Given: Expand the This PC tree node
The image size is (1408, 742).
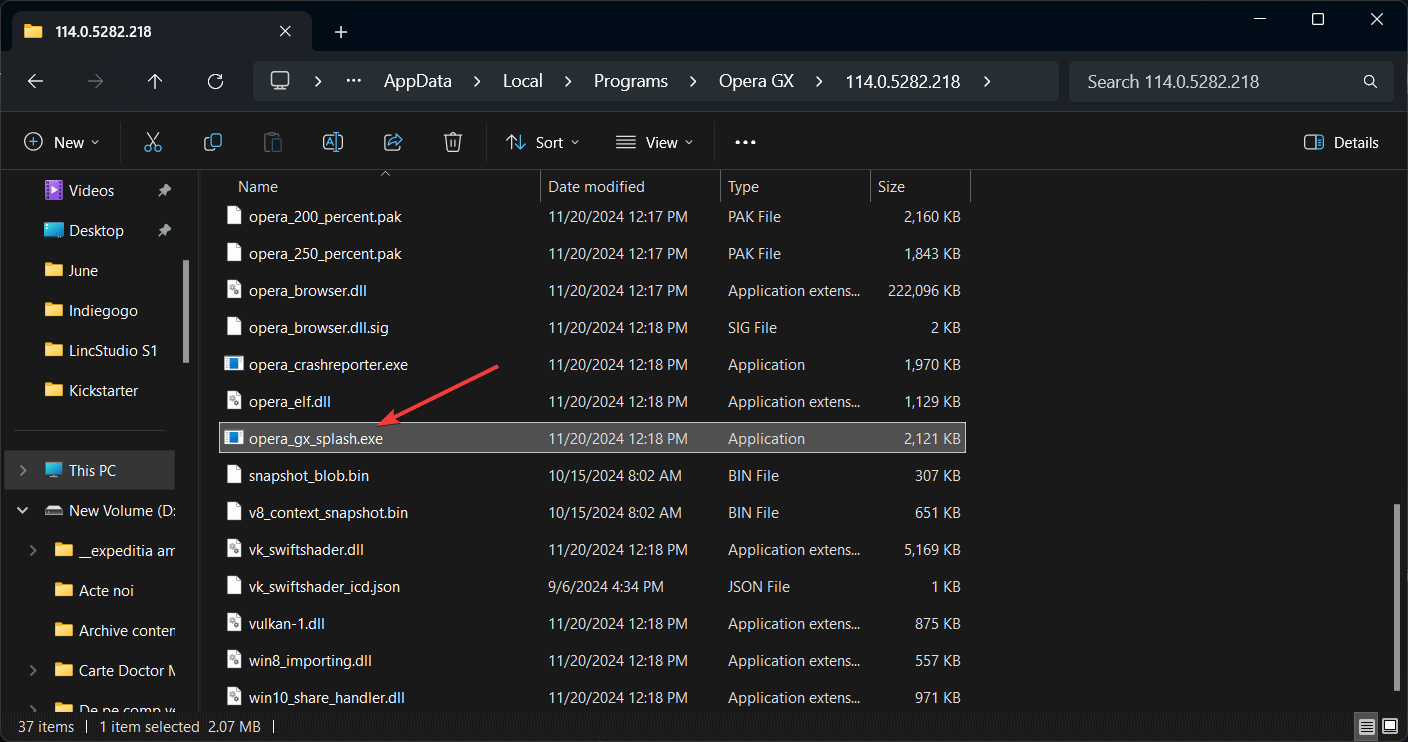Looking at the screenshot, I should click(23, 470).
